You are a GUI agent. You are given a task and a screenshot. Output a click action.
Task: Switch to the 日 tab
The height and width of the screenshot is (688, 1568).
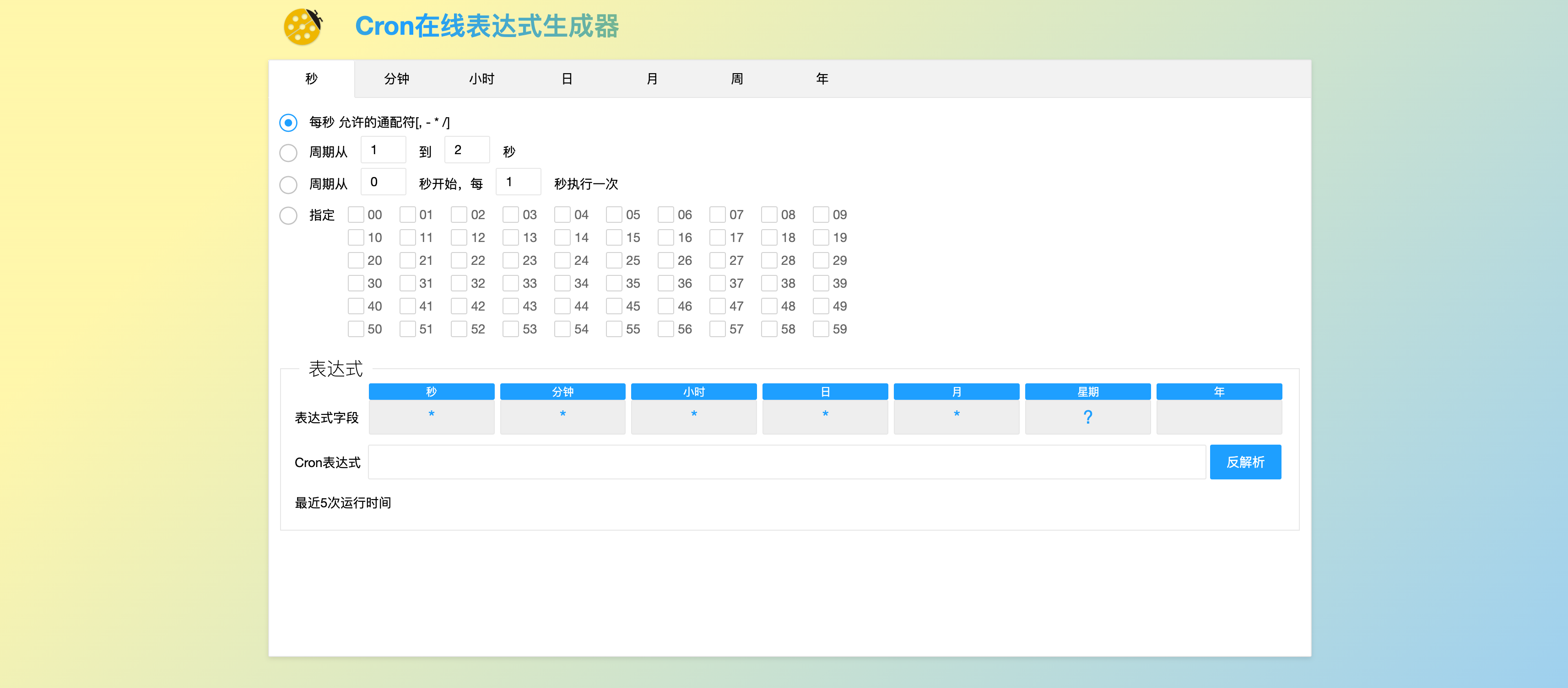coord(567,79)
